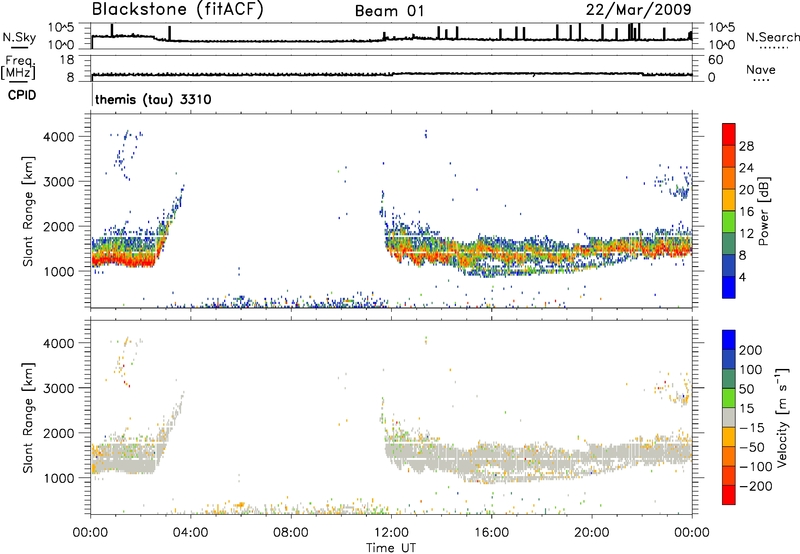This screenshot has height=554, width=800.
Task: Click the '04:00' time tick label
Action: click(x=190, y=533)
